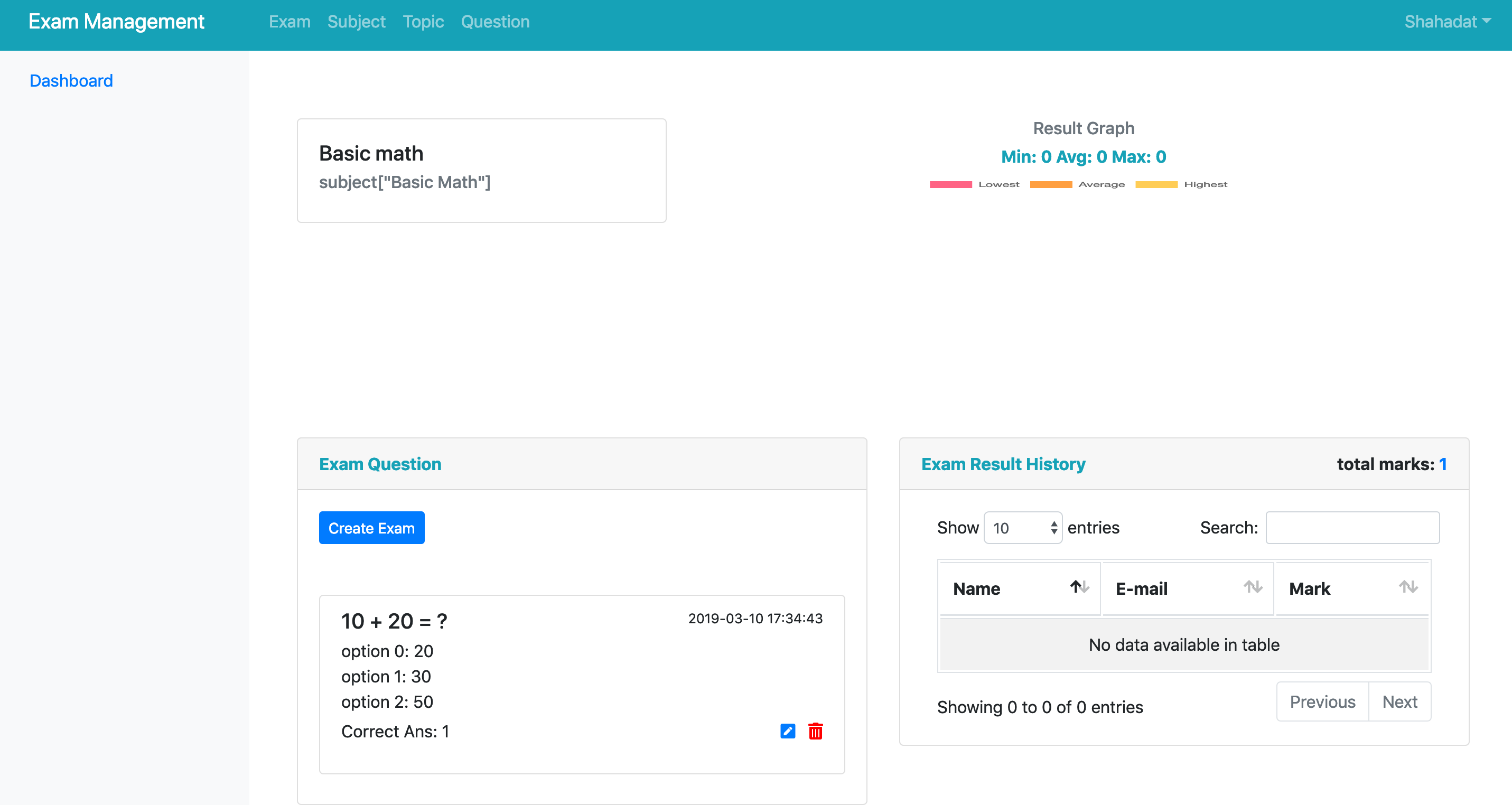Open the Shahadat user dropdown
This screenshot has width=1512, height=805.
[1448, 22]
